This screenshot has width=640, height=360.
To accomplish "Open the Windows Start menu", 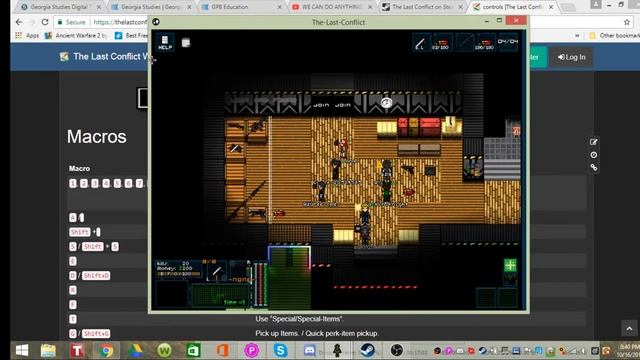I will 22,350.
